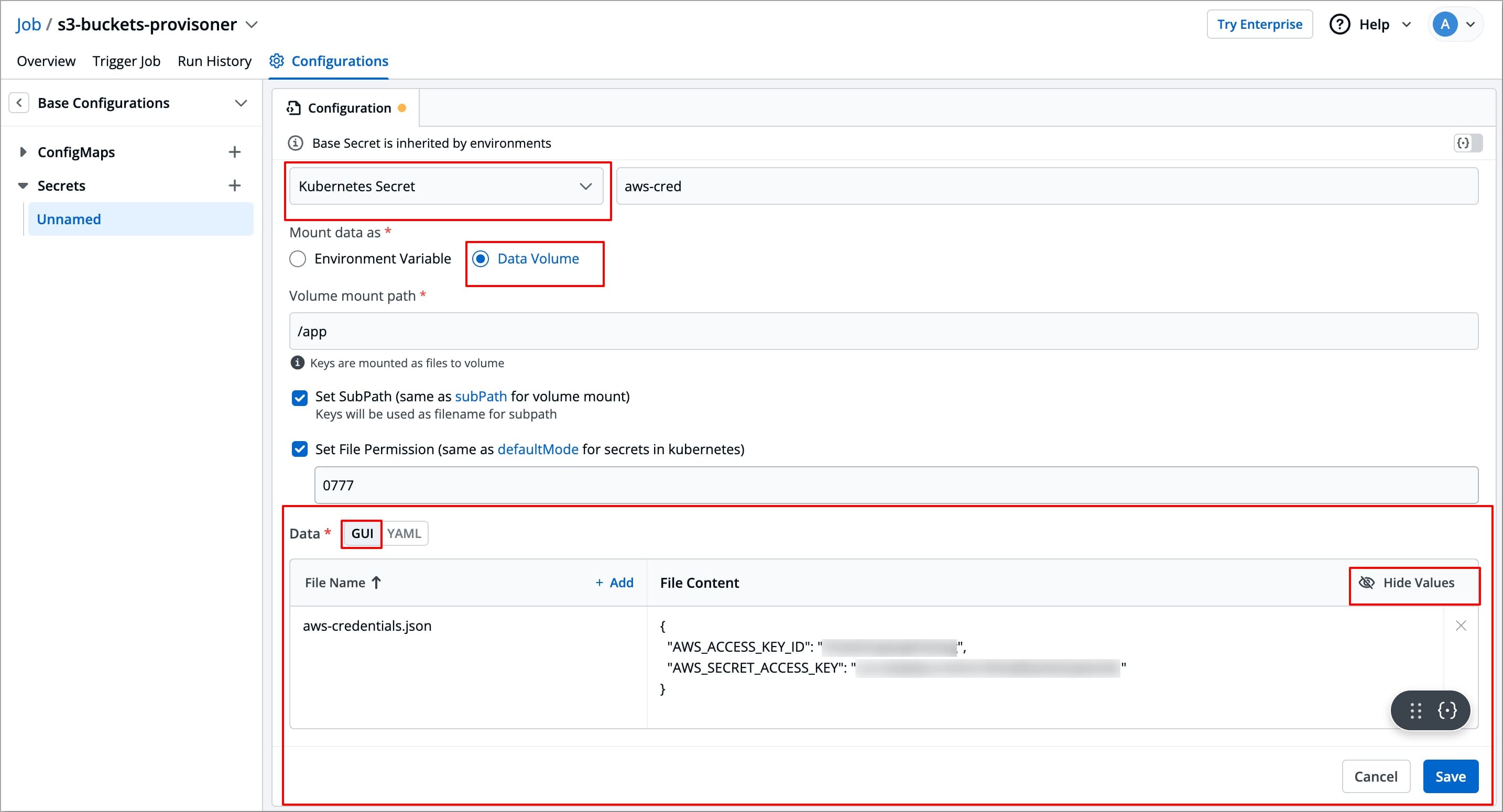Screen dimensions: 1503x812
Task: Open the Base Configurations dropdown
Action: click(x=241, y=103)
